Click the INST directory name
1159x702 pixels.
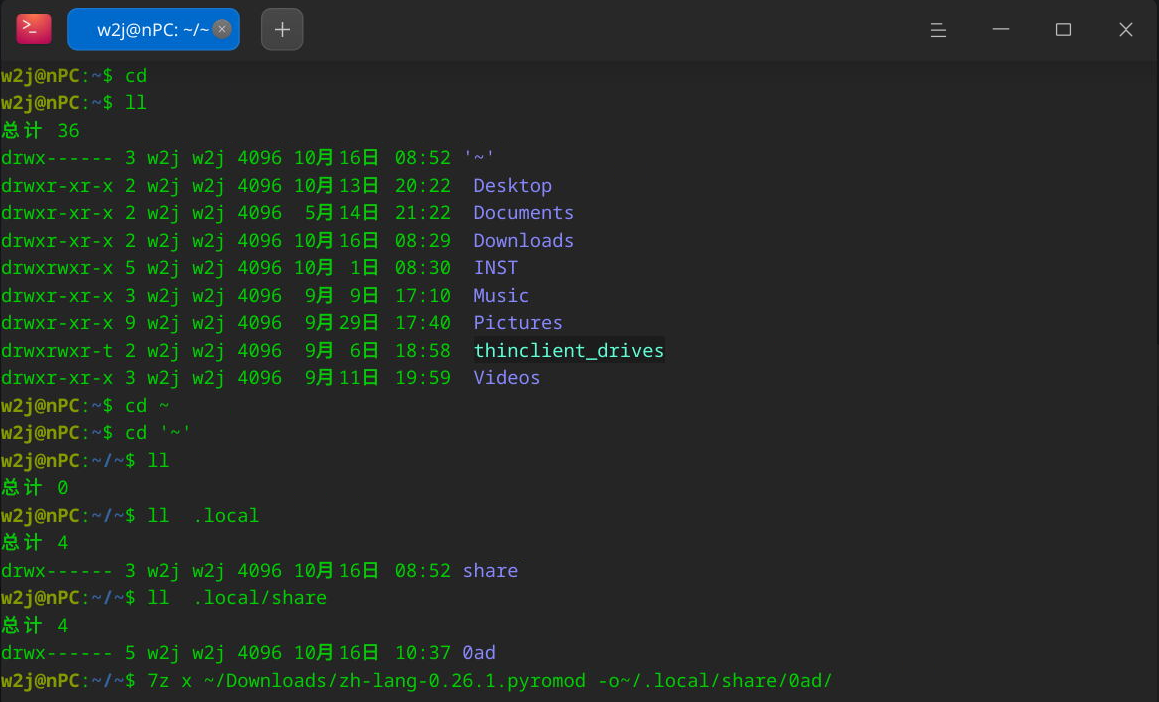[x=495, y=267]
